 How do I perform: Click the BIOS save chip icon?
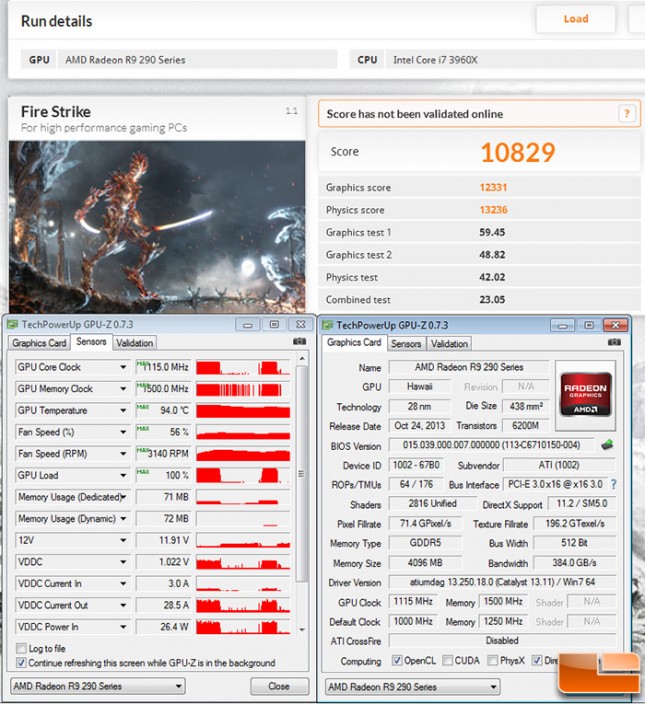tap(607, 445)
